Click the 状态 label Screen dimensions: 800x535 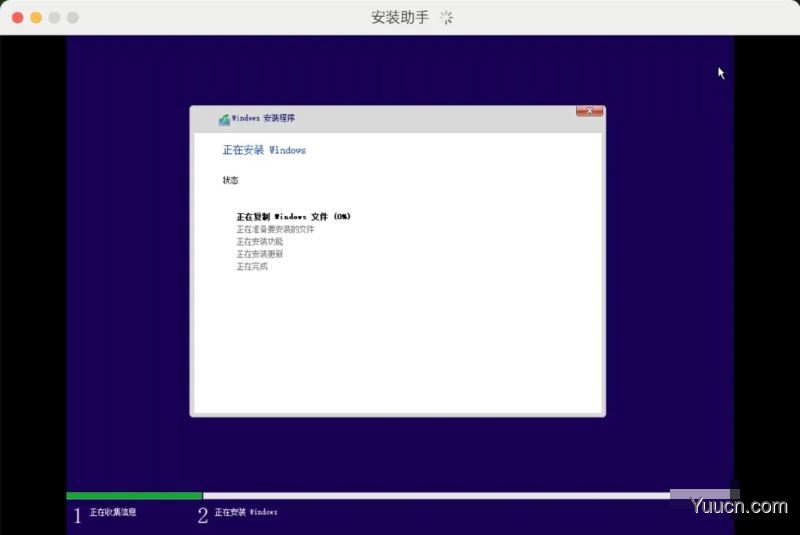click(230, 180)
